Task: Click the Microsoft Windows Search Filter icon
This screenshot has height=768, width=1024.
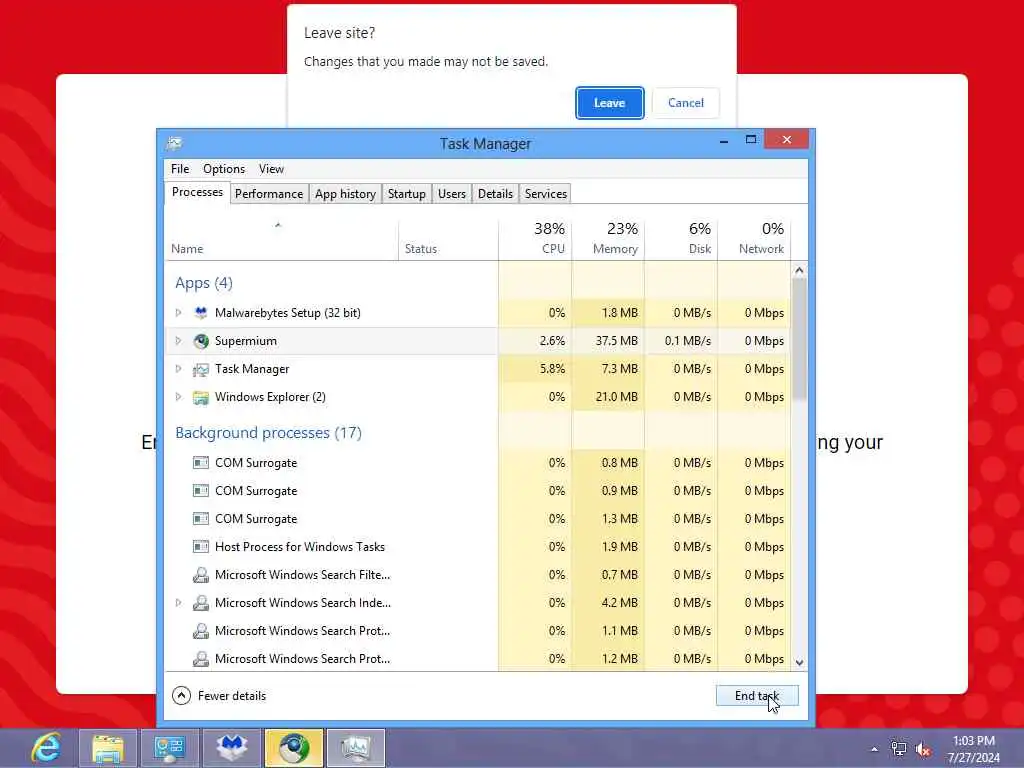Action: coord(201,575)
